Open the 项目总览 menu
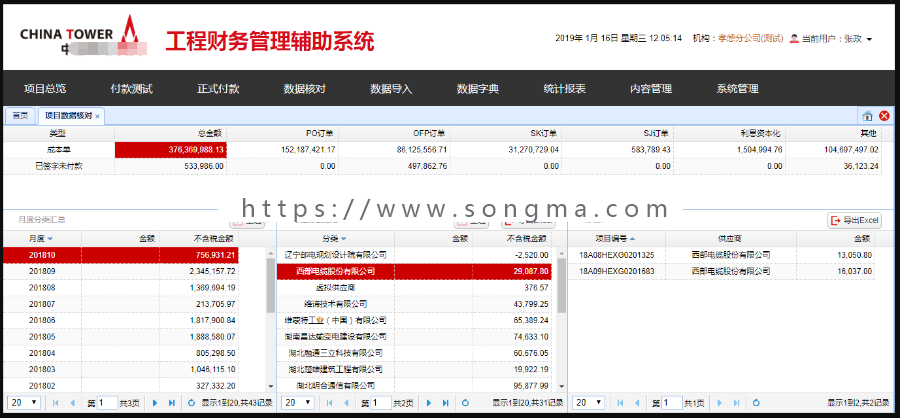Viewport: 900px width, 418px height. pos(45,88)
